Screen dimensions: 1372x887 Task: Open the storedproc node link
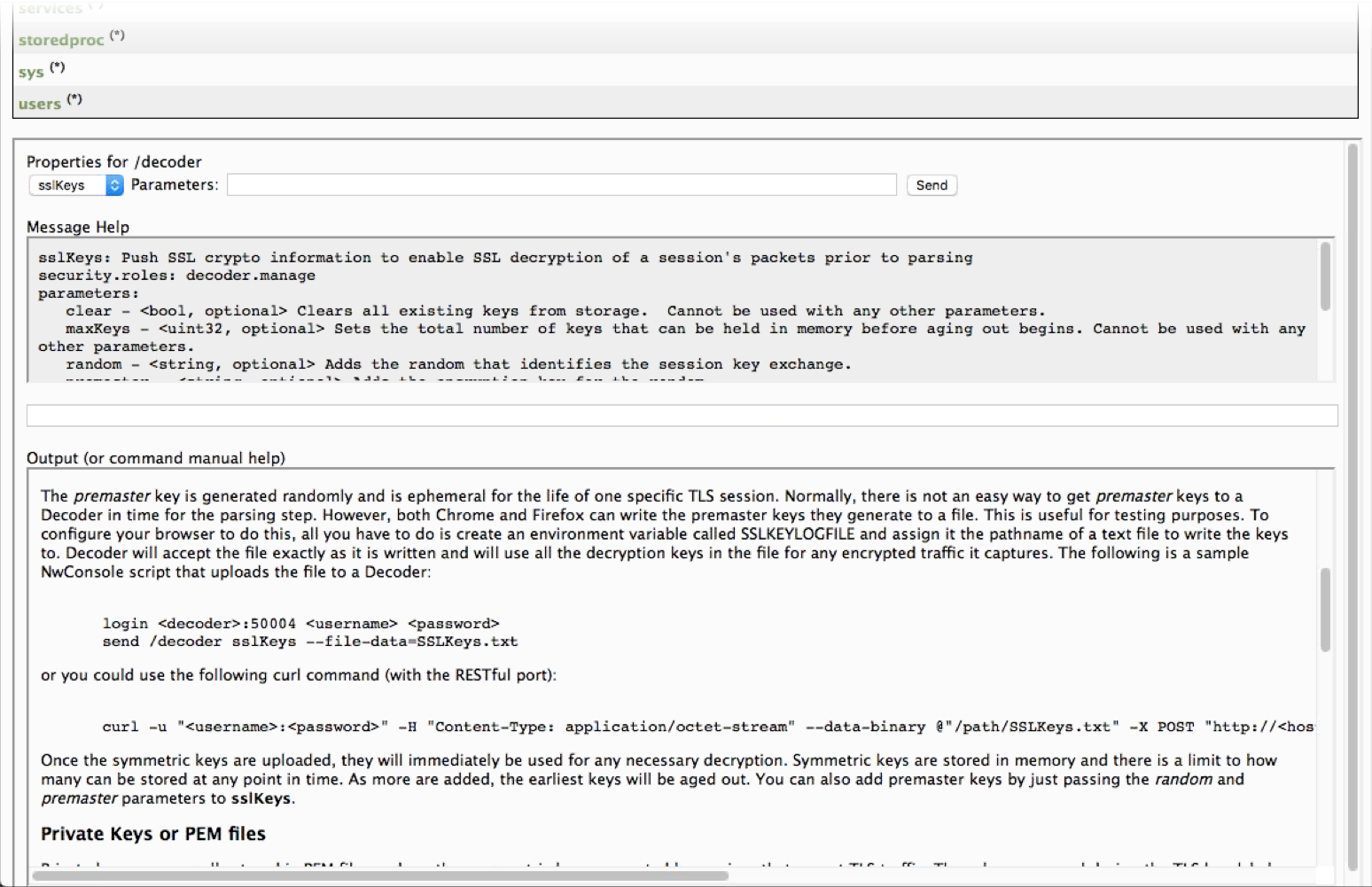point(60,40)
